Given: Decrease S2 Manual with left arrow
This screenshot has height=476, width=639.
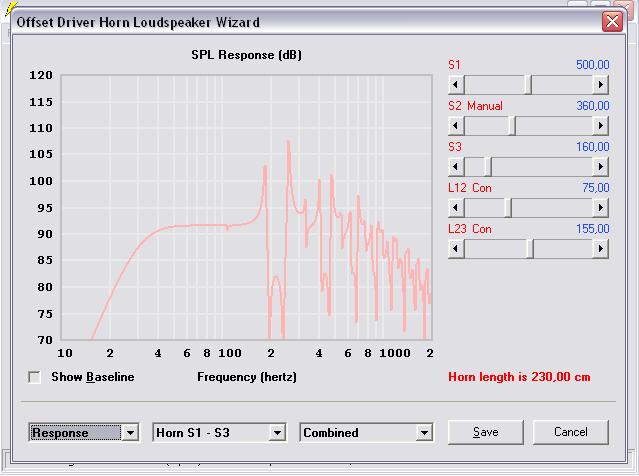Looking at the screenshot, I should click(x=456, y=126).
